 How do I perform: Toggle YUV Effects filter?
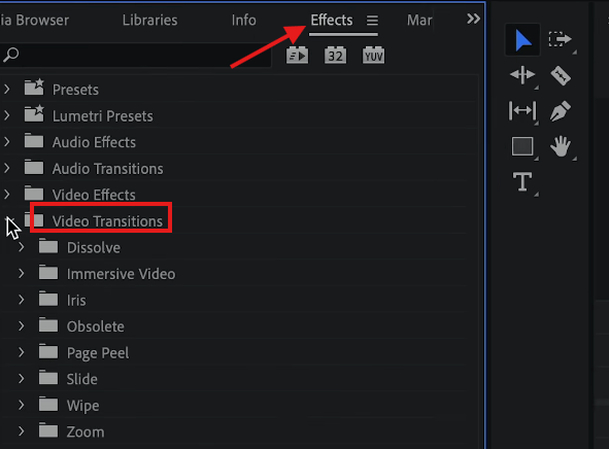[x=373, y=55]
